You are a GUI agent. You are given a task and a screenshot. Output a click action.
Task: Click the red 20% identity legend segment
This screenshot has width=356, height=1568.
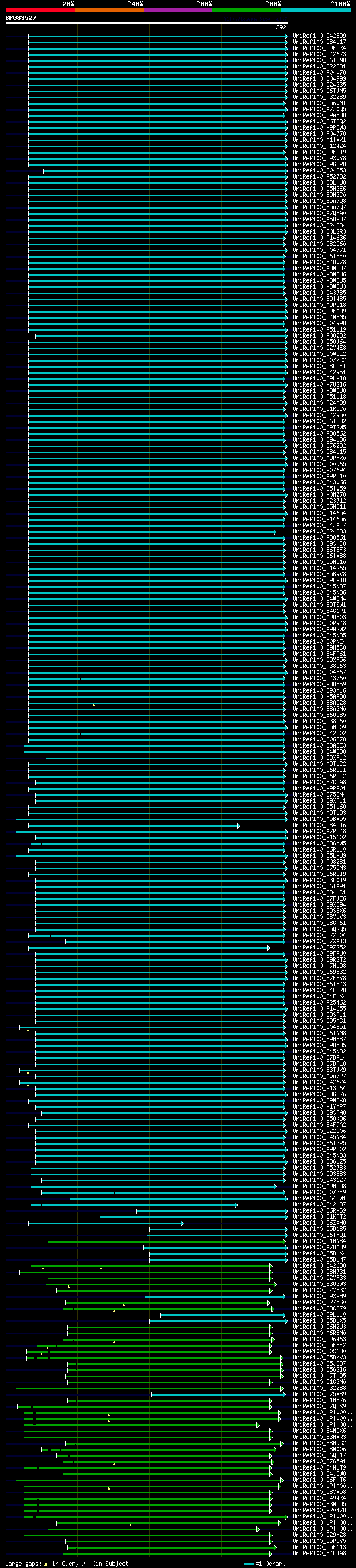coord(39,10)
